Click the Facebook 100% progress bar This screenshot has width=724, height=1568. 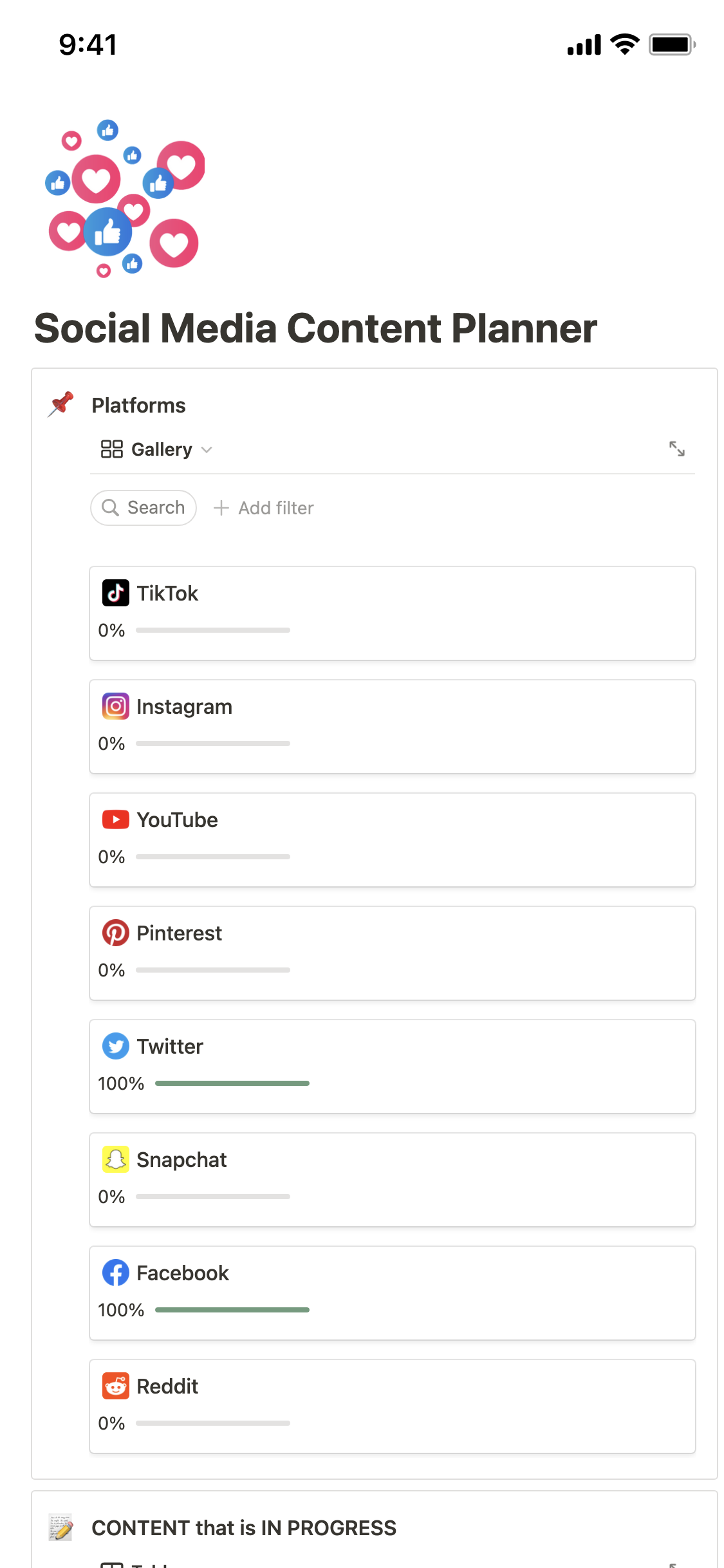[232, 1310]
